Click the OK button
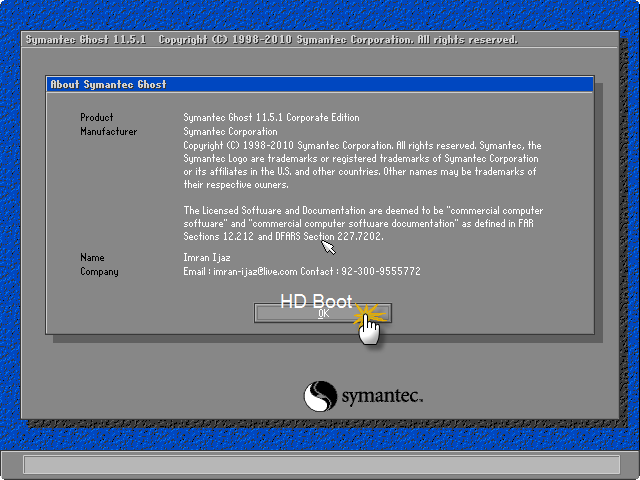 322,313
